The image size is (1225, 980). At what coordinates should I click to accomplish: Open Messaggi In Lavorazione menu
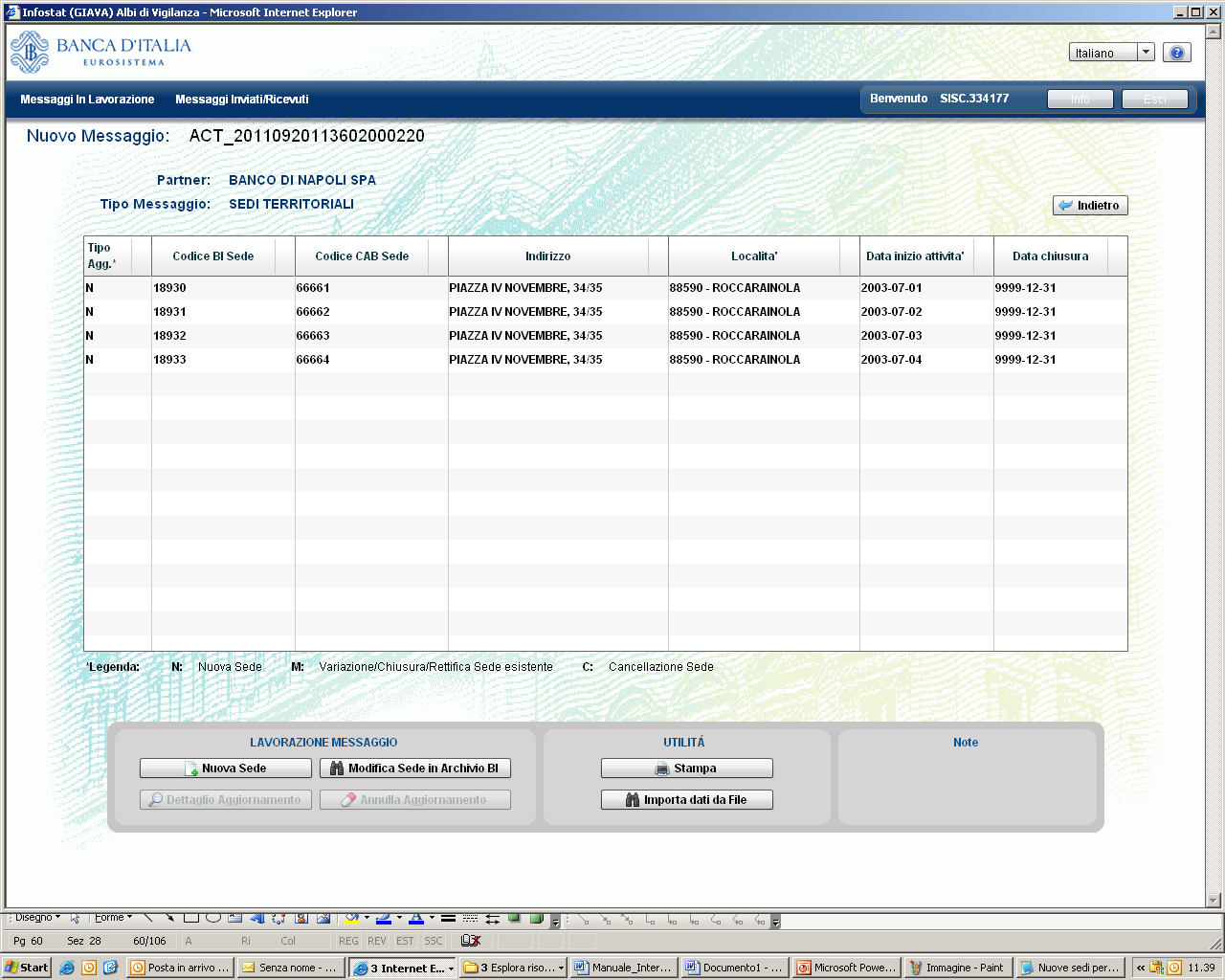pyautogui.click(x=87, y=100)
